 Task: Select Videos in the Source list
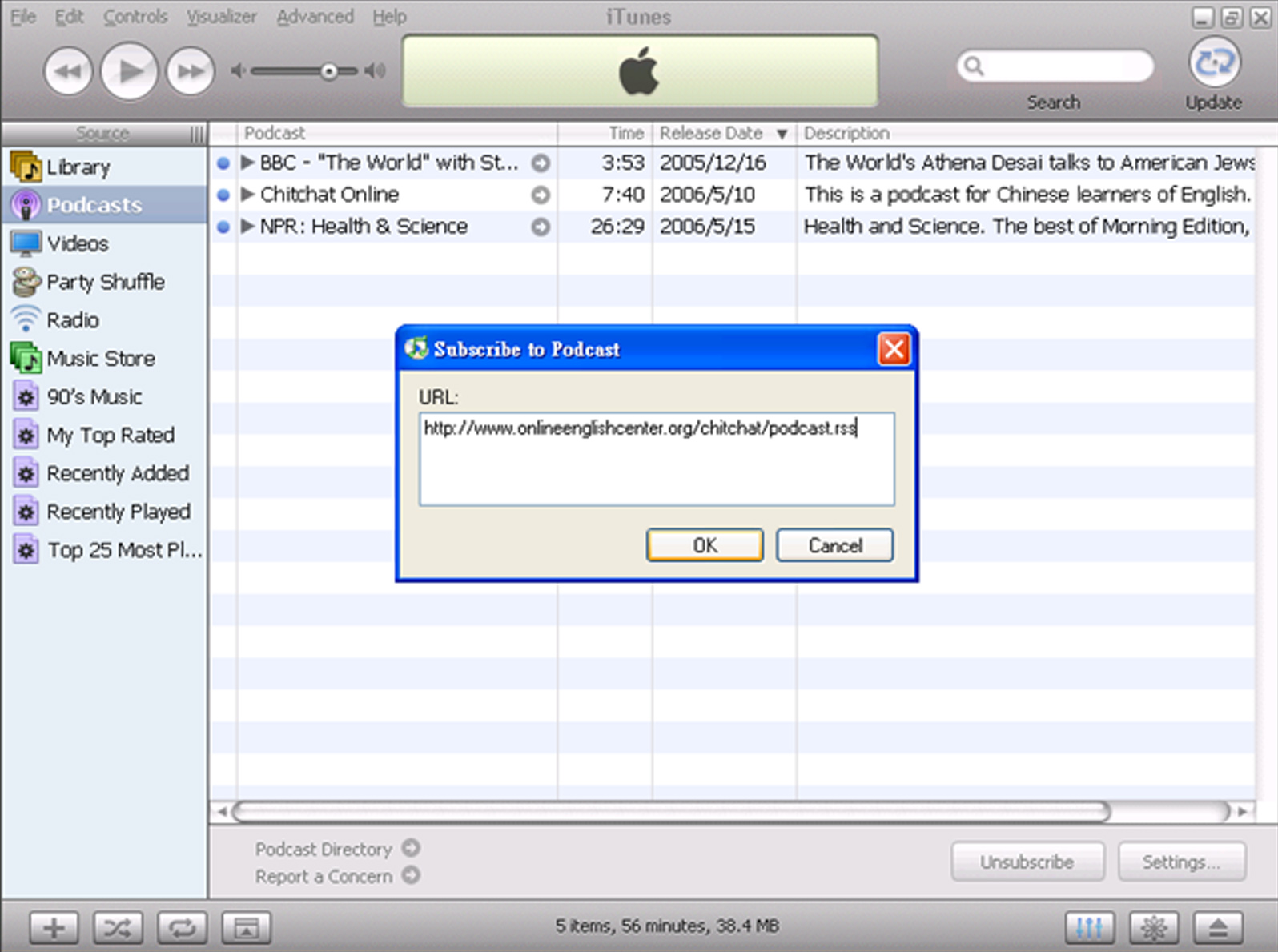pyautogui.click(x=104, y=243)
